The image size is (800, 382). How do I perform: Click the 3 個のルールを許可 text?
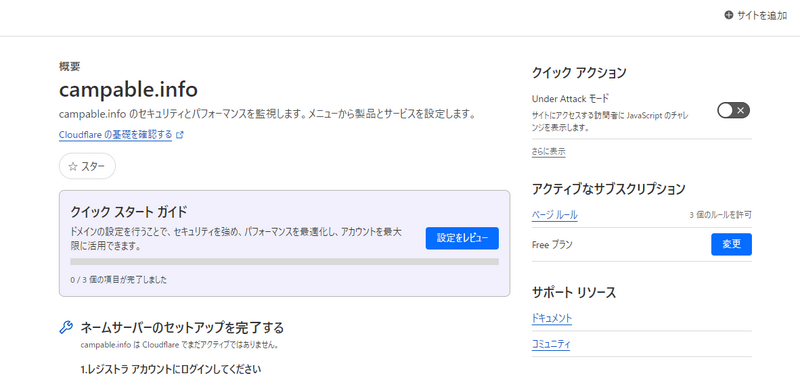click(x=720, y=215)
